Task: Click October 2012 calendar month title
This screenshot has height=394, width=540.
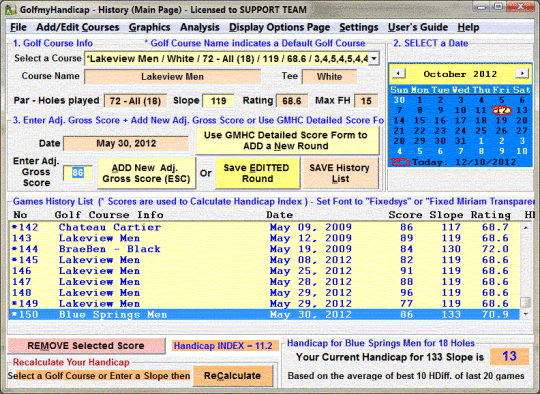Action: click(x=460, y=74)
